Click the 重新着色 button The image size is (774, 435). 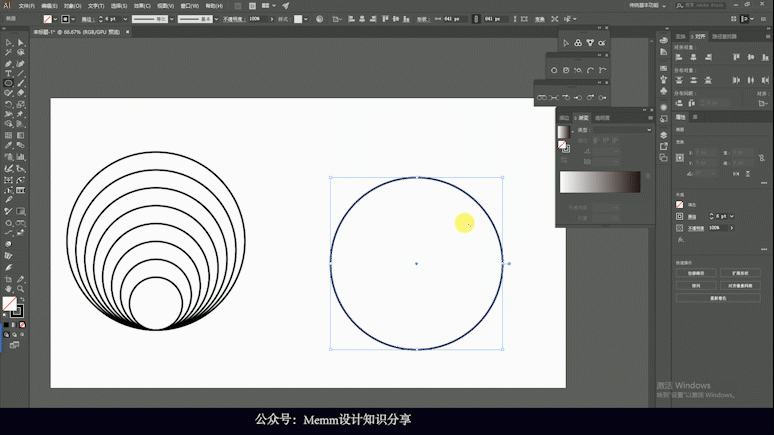pos(718,298)
